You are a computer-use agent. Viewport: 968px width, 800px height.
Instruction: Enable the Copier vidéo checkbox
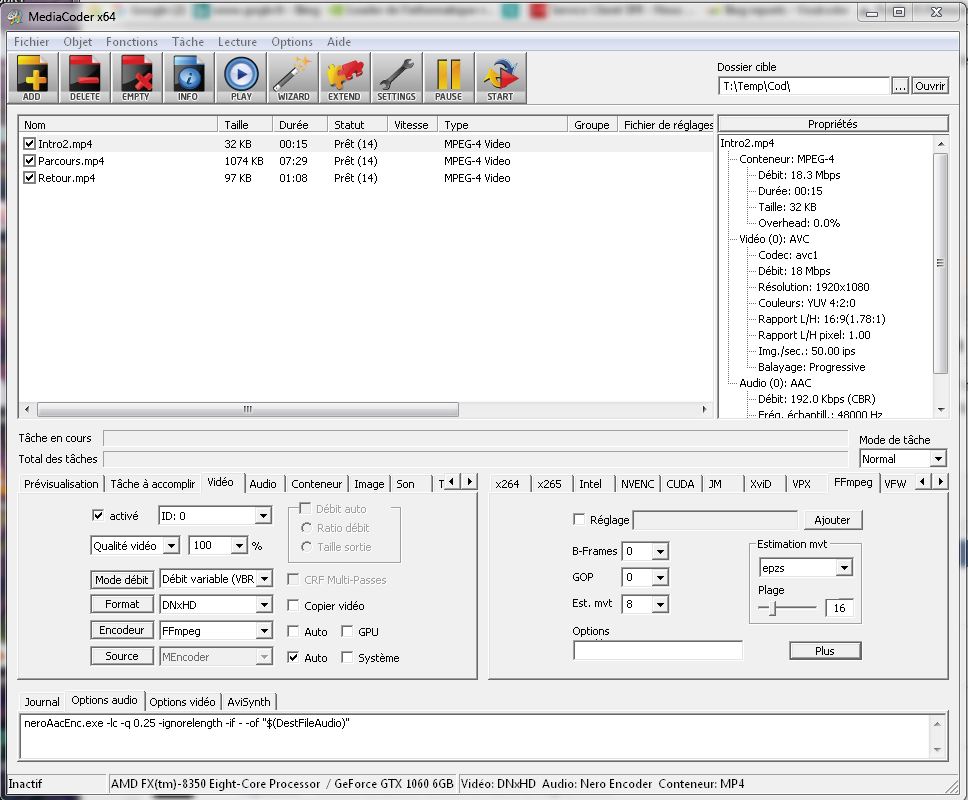(294, 606)
